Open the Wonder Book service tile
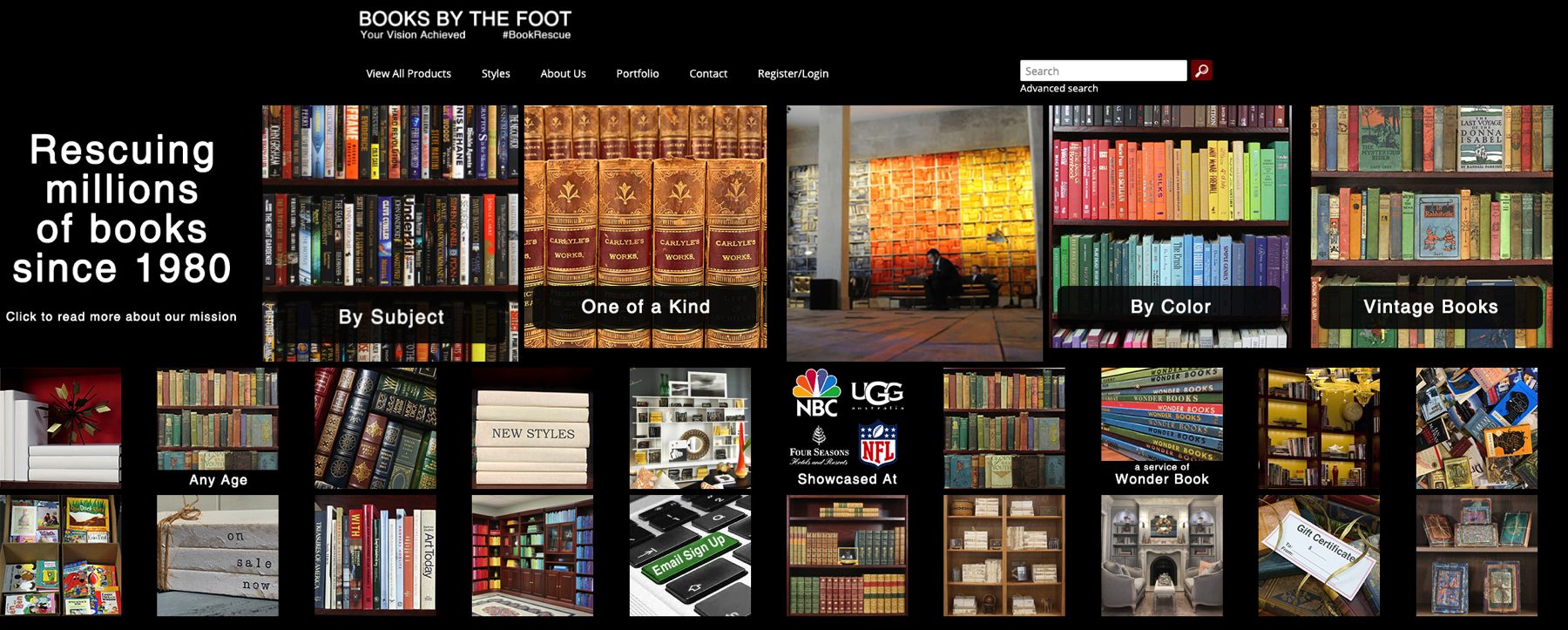 [x=1162, y=429]
